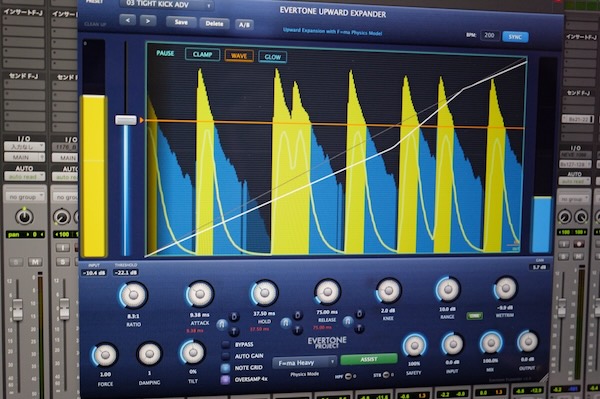Click the first Pro Tools channel volume fader
This screenshot has height=399, width=600.
tap(17, 309)
